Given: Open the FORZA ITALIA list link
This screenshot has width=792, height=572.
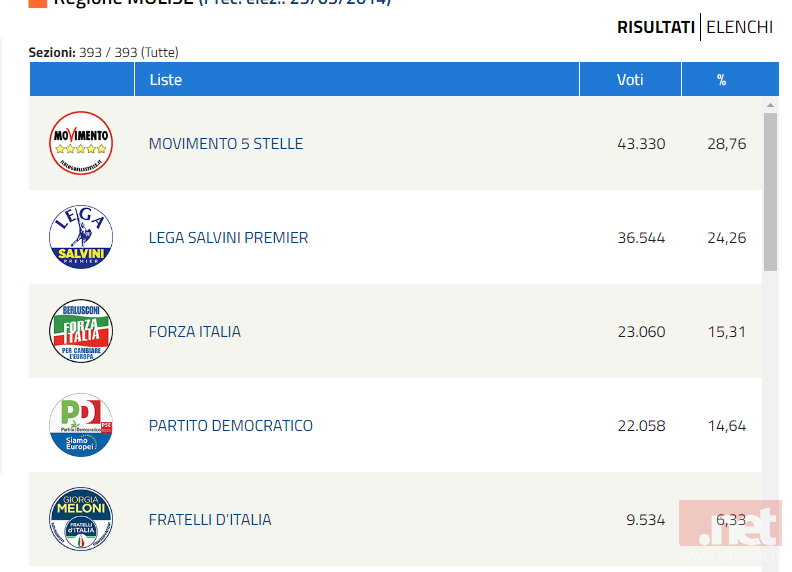Looking at the screenshot, I should pyautogui.click(x=194, y=332).
